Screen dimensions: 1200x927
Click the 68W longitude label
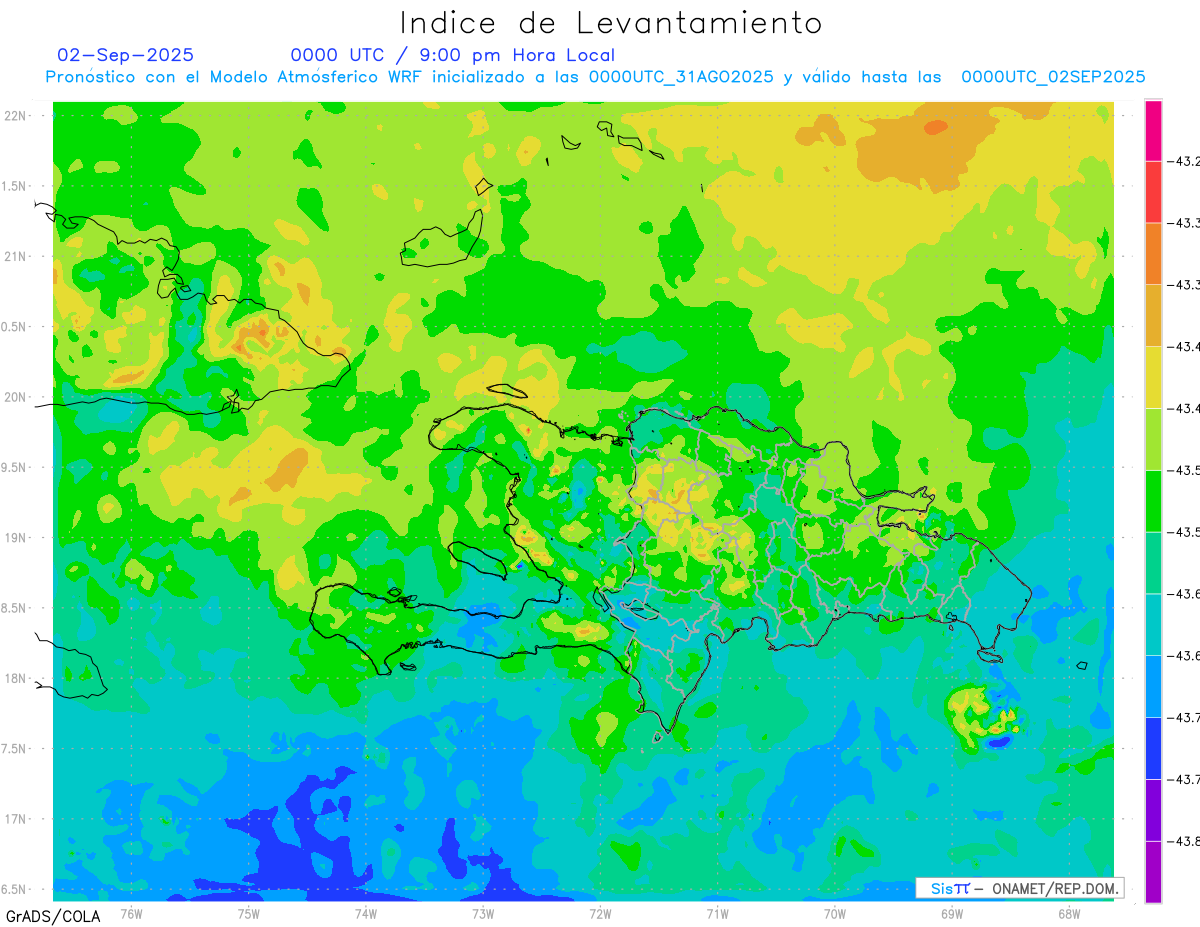(1069, 915)
